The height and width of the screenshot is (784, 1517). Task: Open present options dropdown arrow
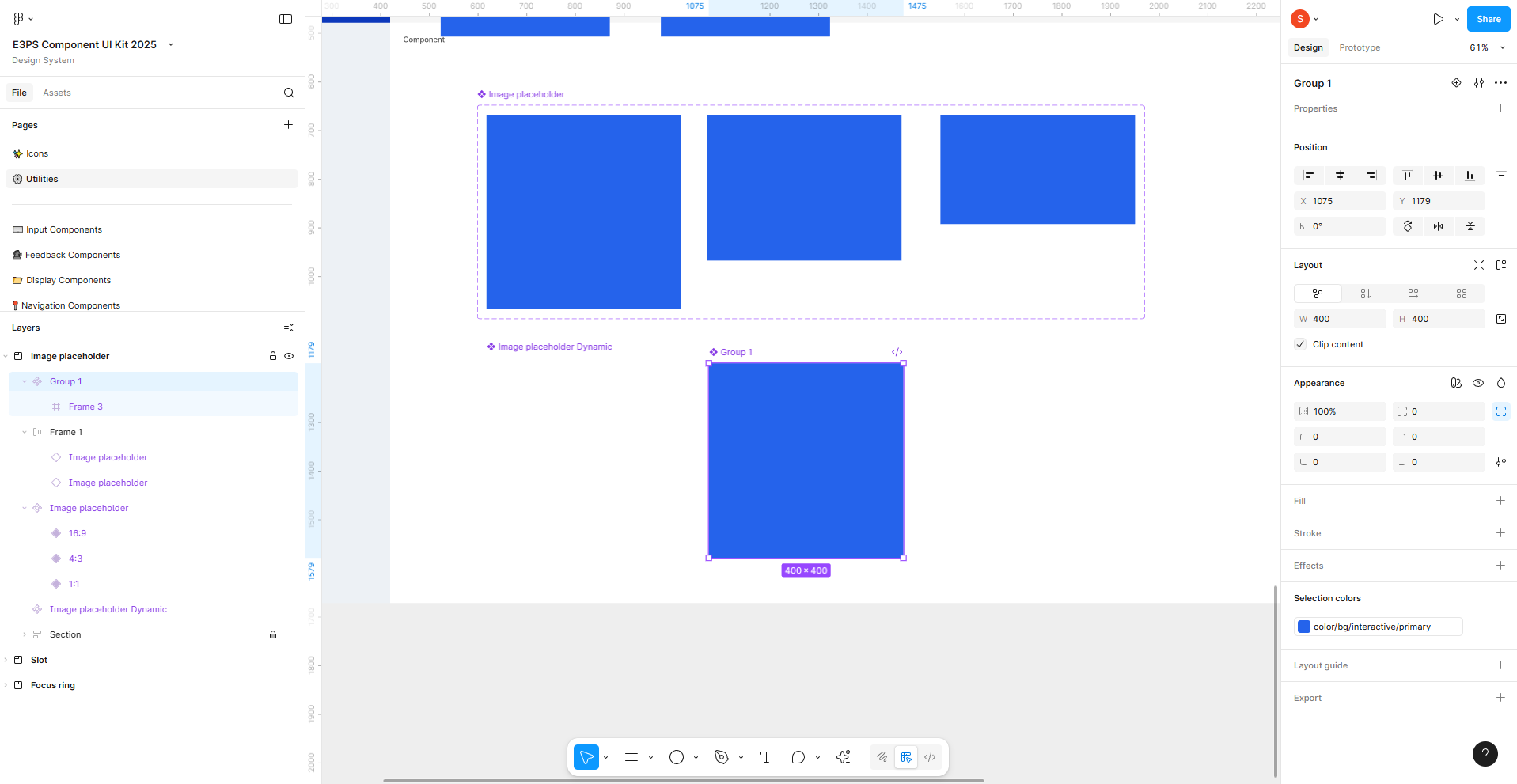(1457, 19)
